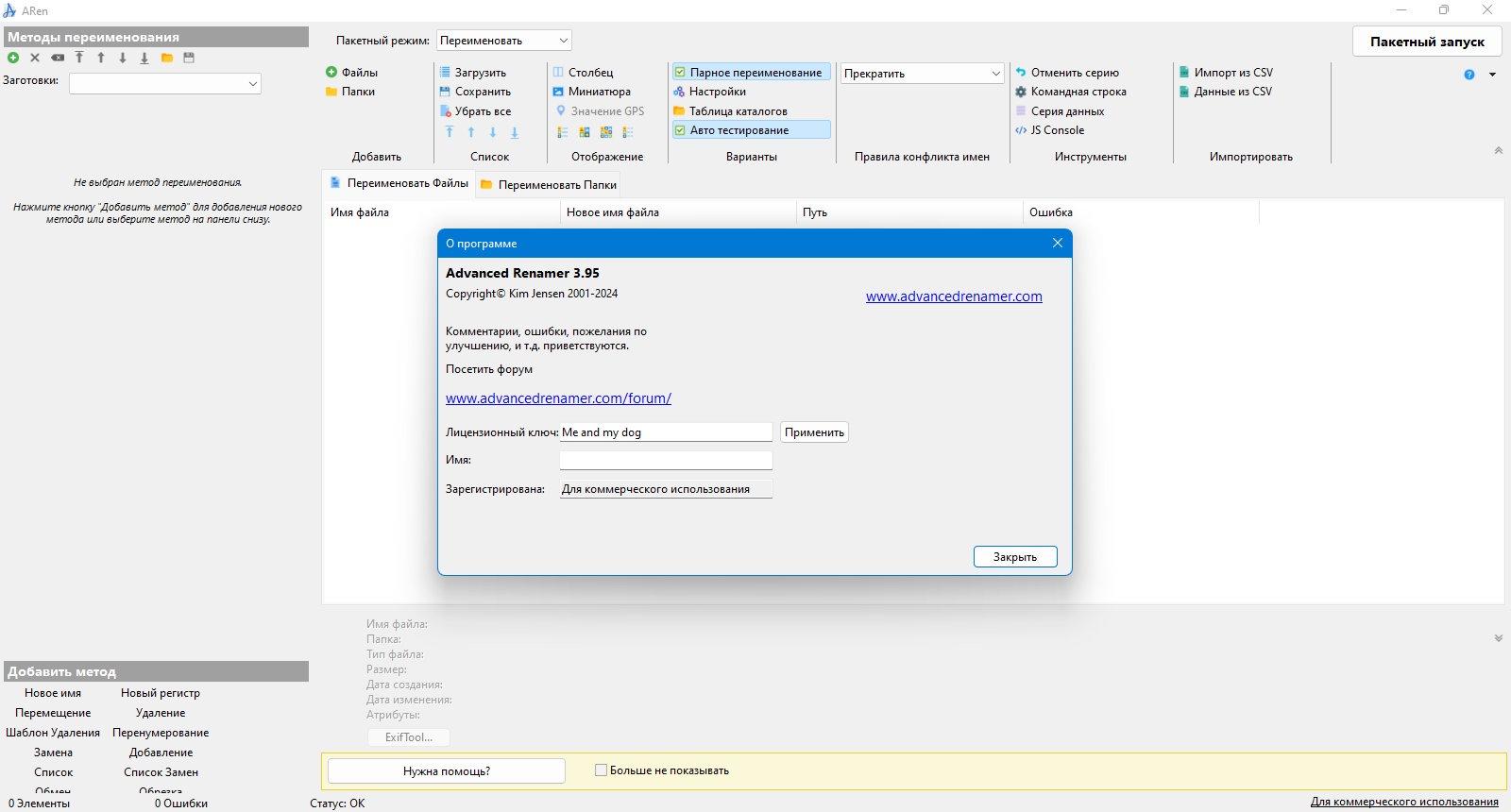This screenshot has height=812, width=1511.
Task: Check the Больше не показывать checkbox
Action: point(601,770)
